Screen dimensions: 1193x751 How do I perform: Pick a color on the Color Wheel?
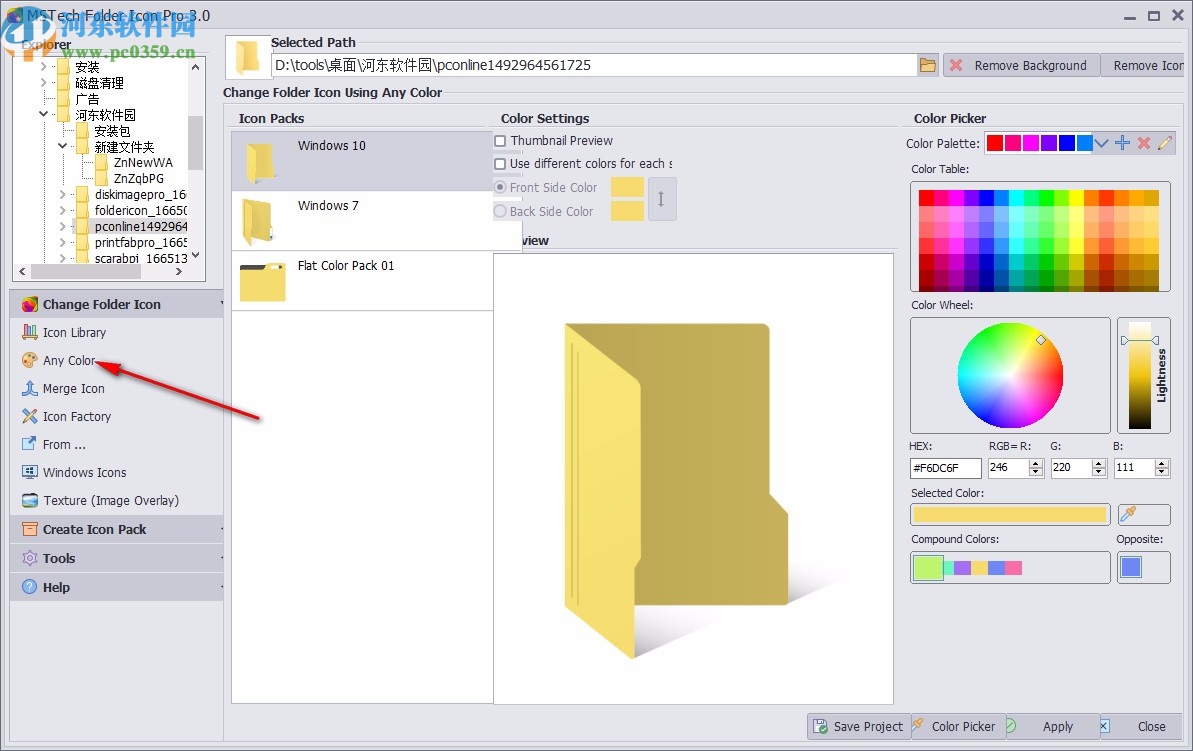[x=1010, y=375]
